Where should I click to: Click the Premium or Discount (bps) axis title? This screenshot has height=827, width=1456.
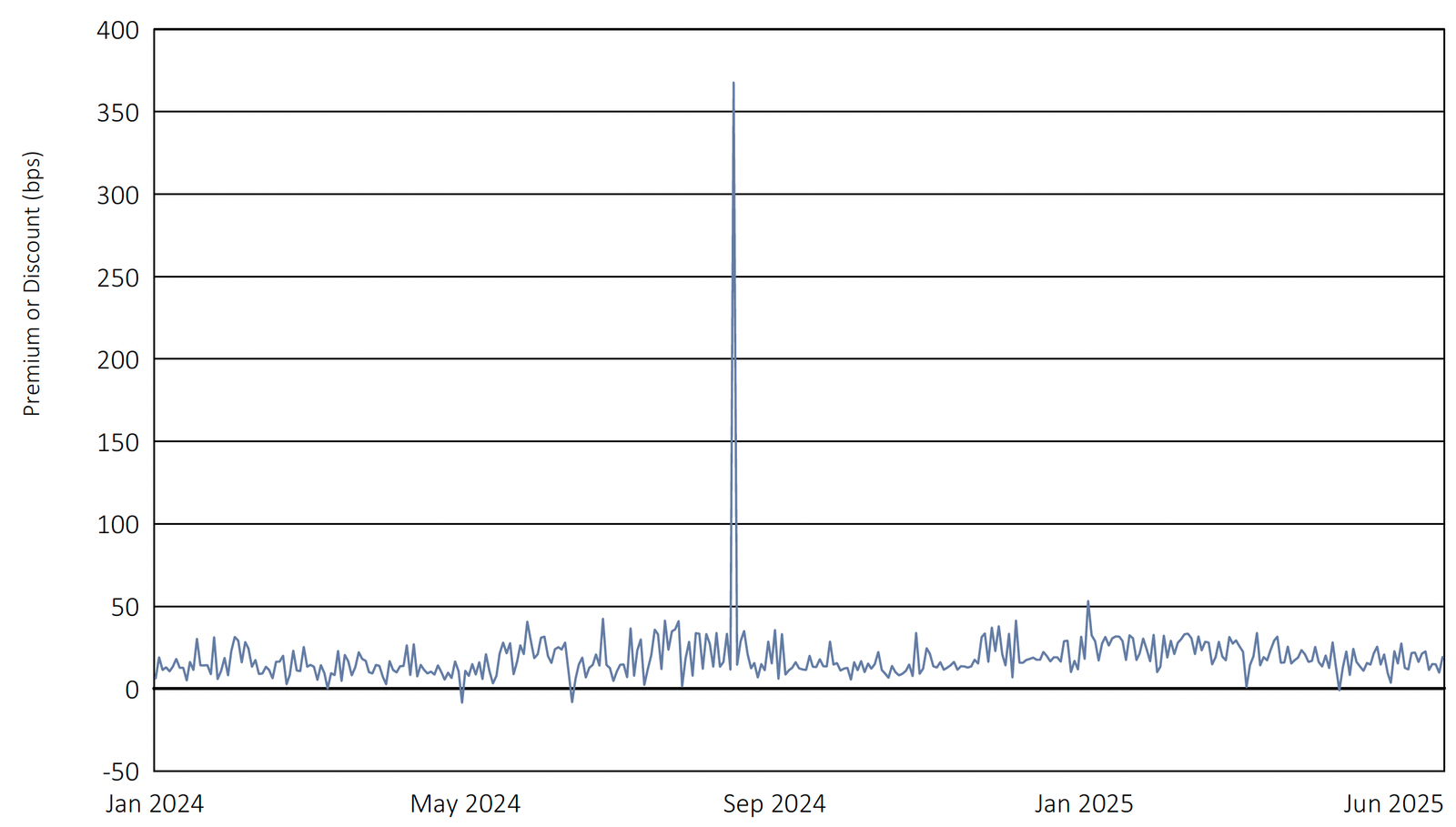pos(33,284)
